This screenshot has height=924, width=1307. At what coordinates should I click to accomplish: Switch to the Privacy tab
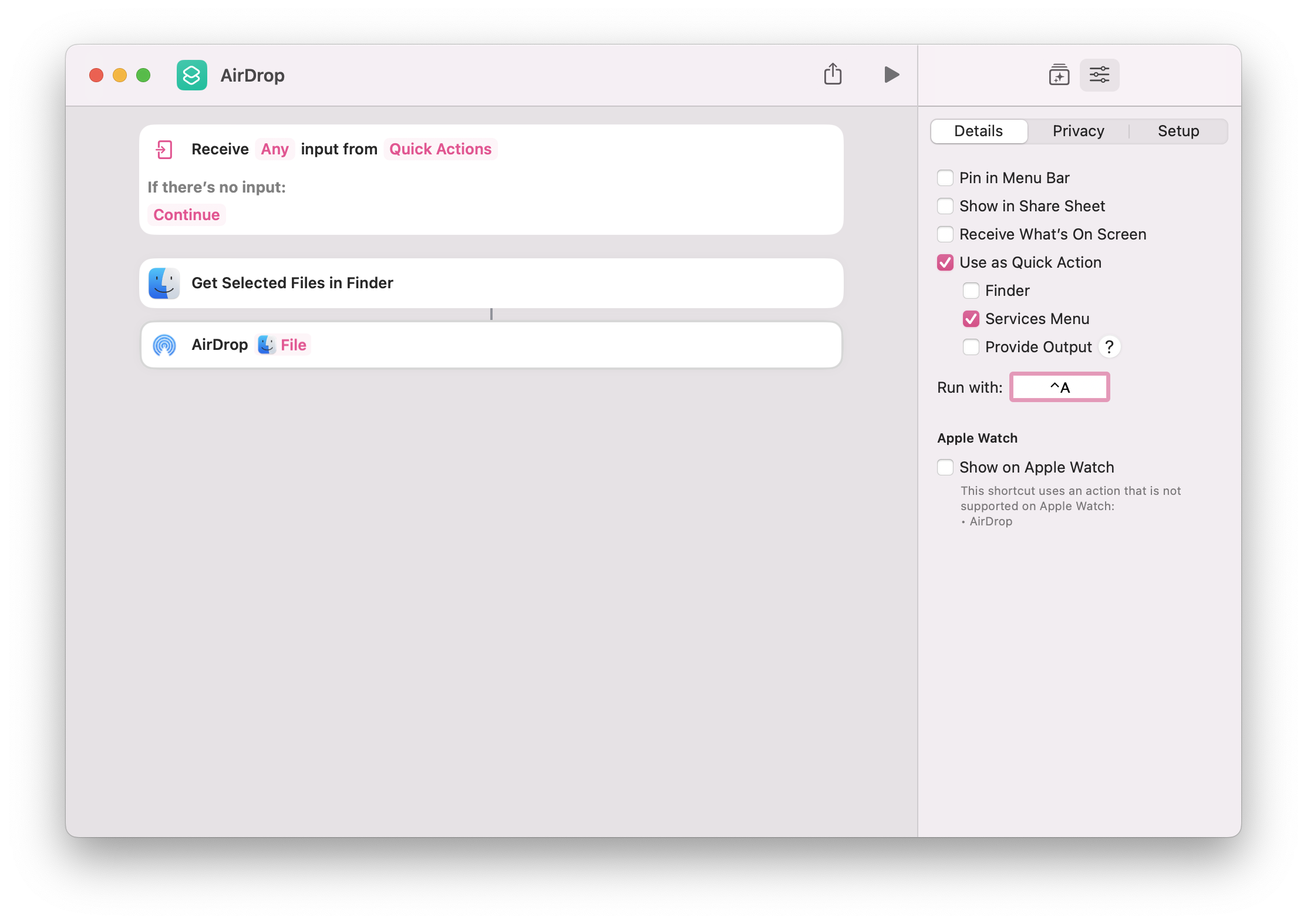[1078, 131]
